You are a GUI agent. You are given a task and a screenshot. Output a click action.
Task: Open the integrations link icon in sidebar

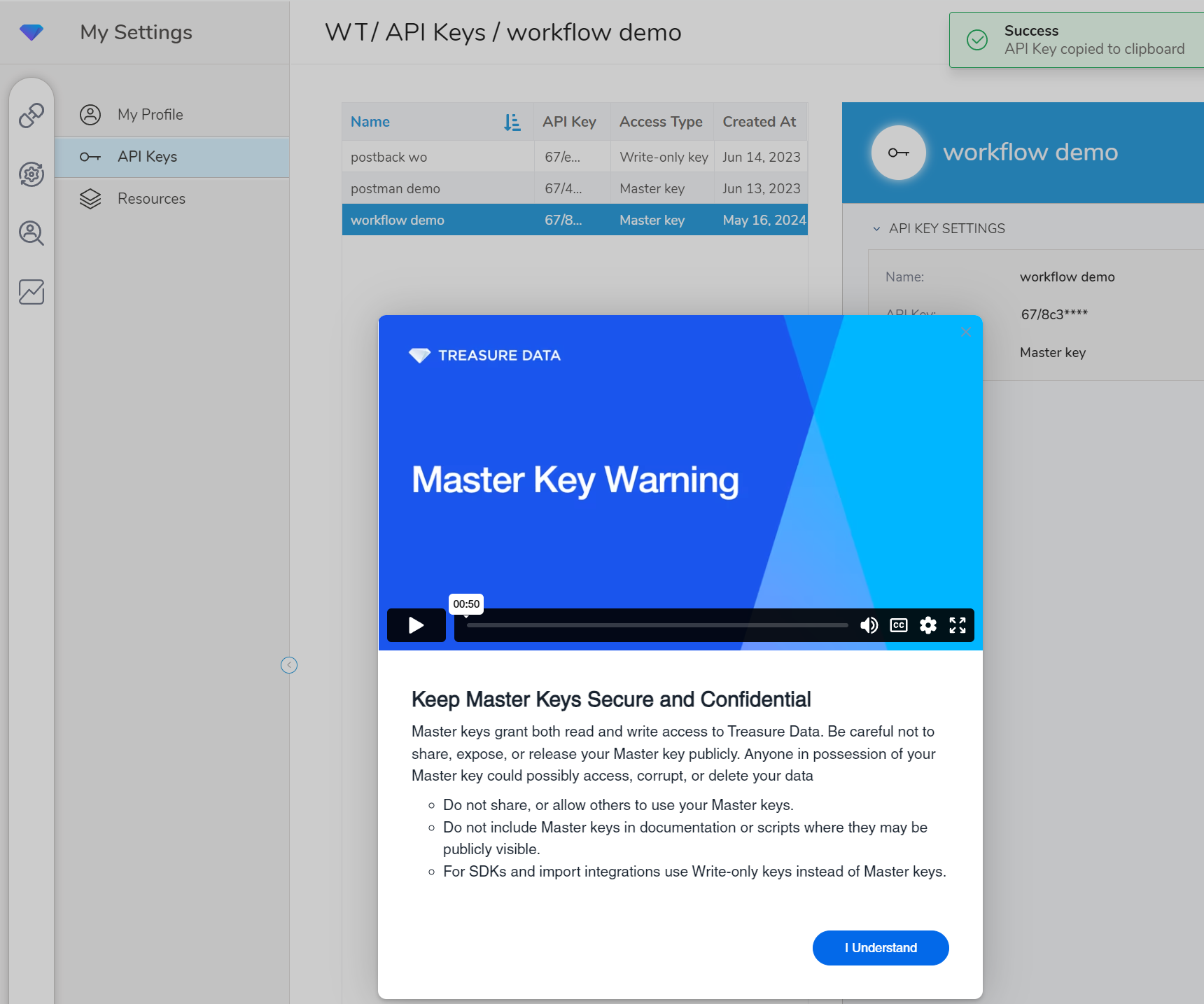click(31, 116)
